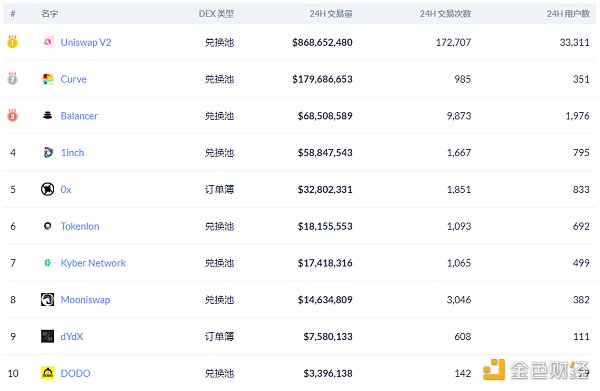Click the Tokenlon logo icon
The image size is (600, 391).
tap(47, 226)
